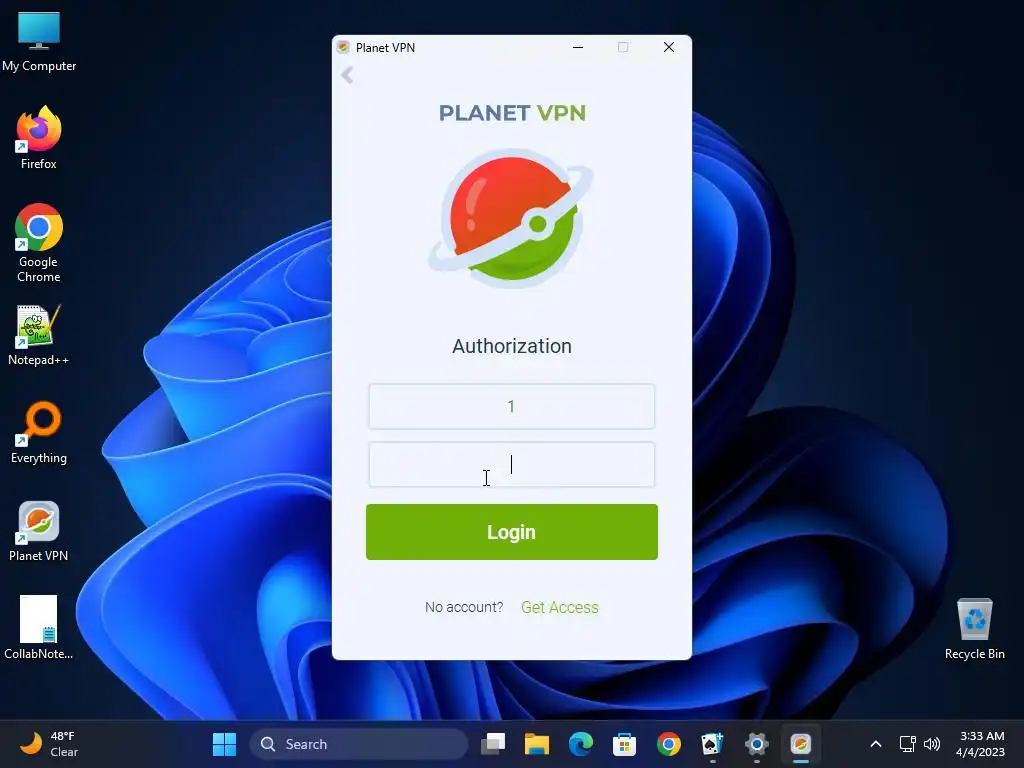Screen dimensions: 1024x768
Task: Open volume control in system tray
Action: pyautogui.click(x=932, y=744)
